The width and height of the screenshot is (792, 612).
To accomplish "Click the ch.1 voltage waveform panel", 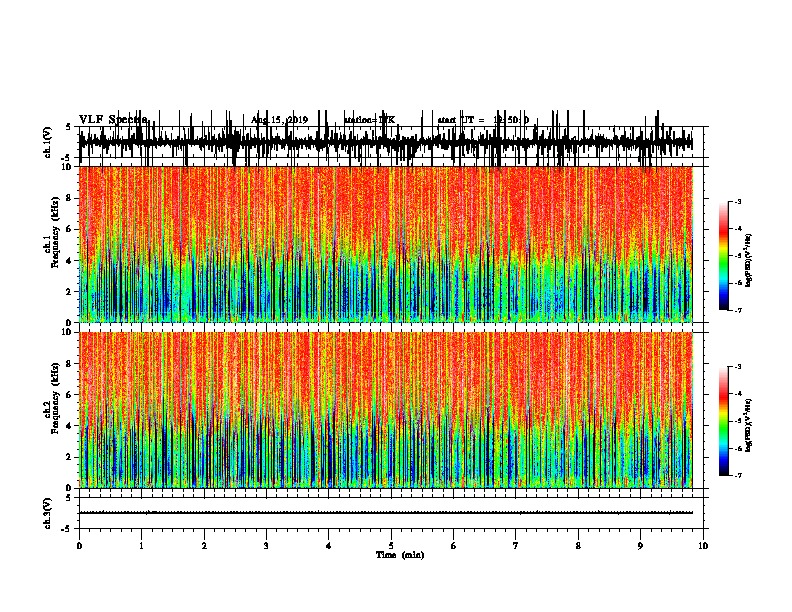I will pyautogui.click(x=391, y=142).
